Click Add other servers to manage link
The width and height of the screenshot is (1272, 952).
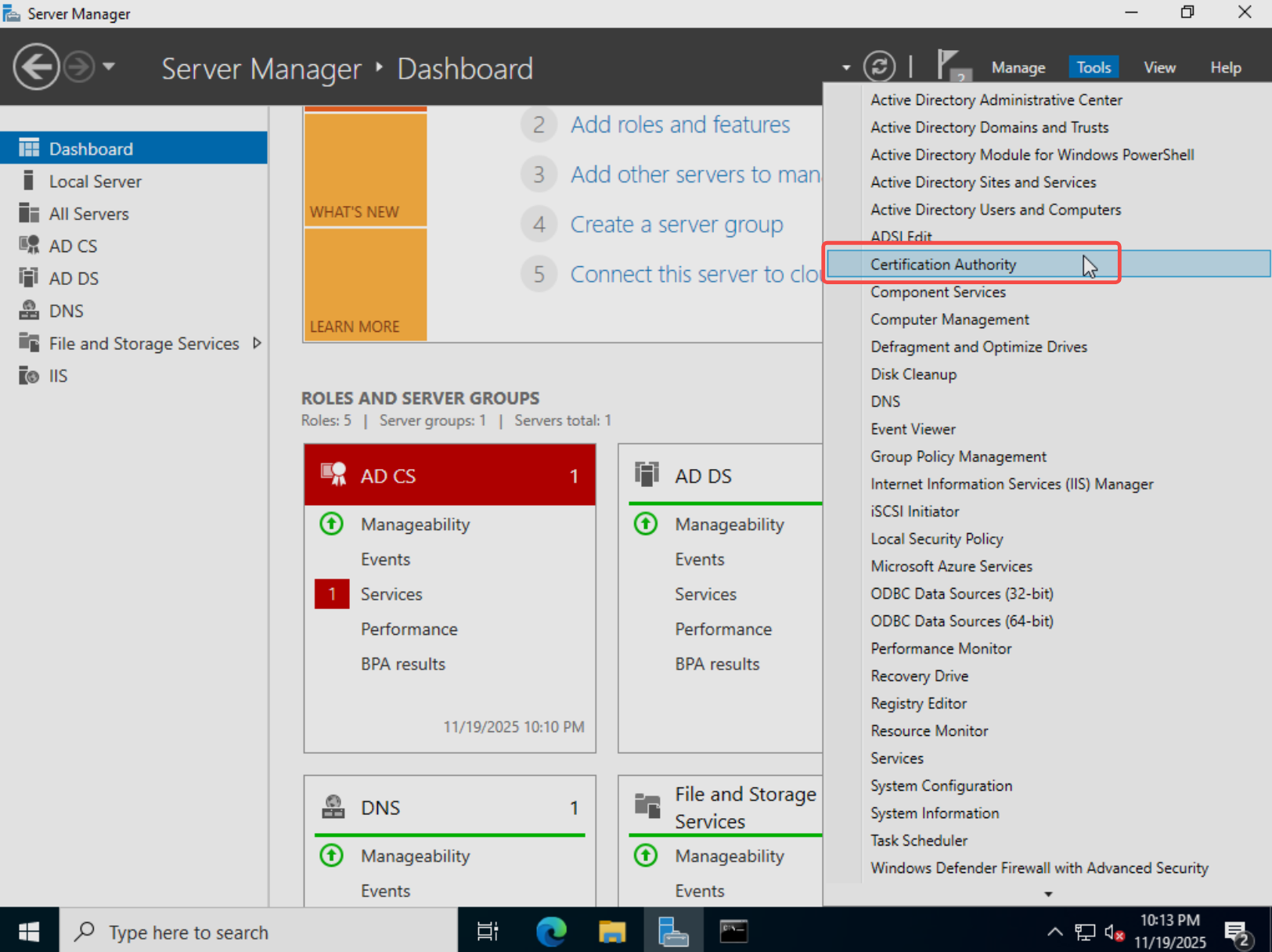point(696,174)
